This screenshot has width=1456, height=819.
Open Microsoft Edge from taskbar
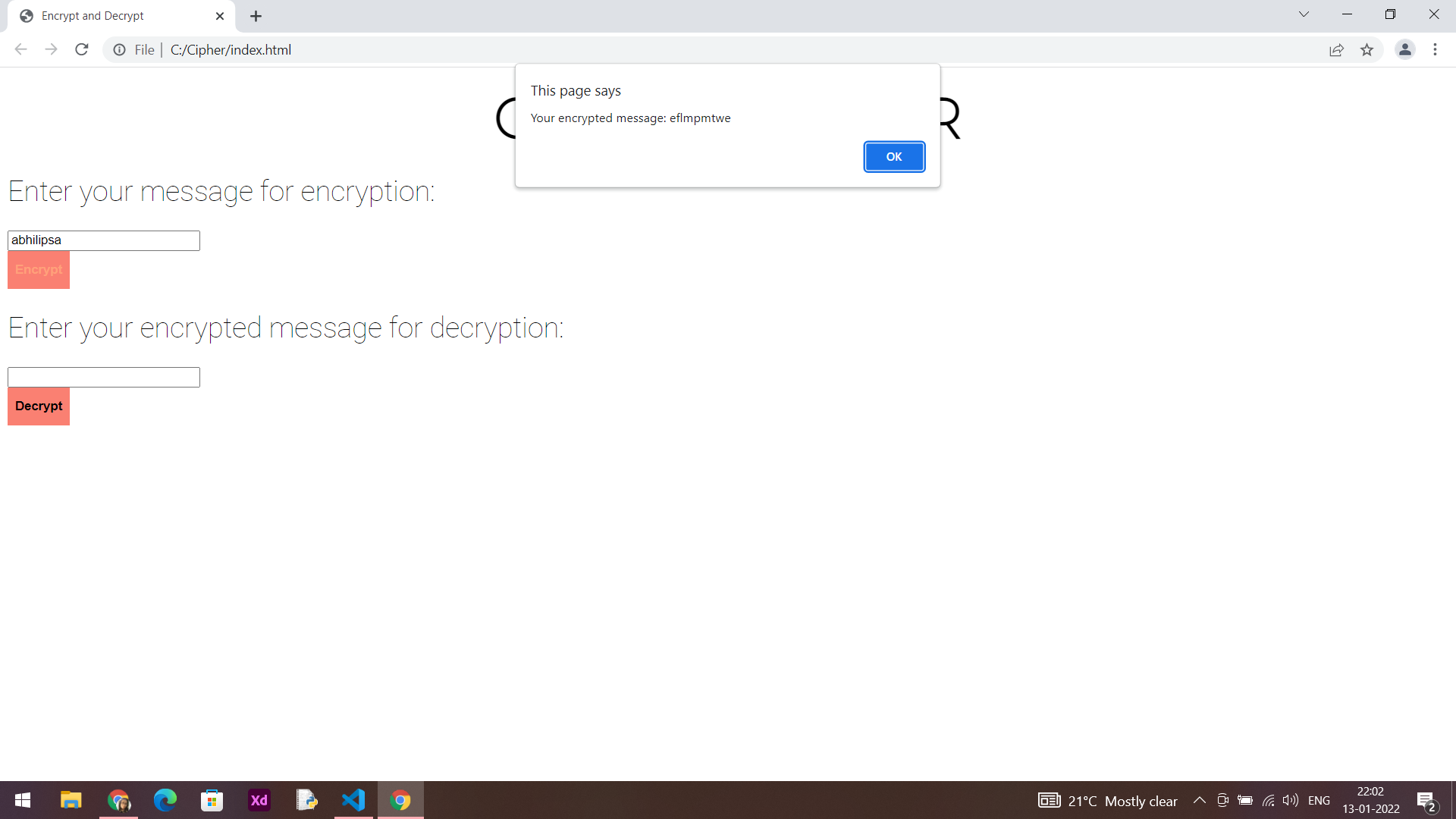click(165, 800)
